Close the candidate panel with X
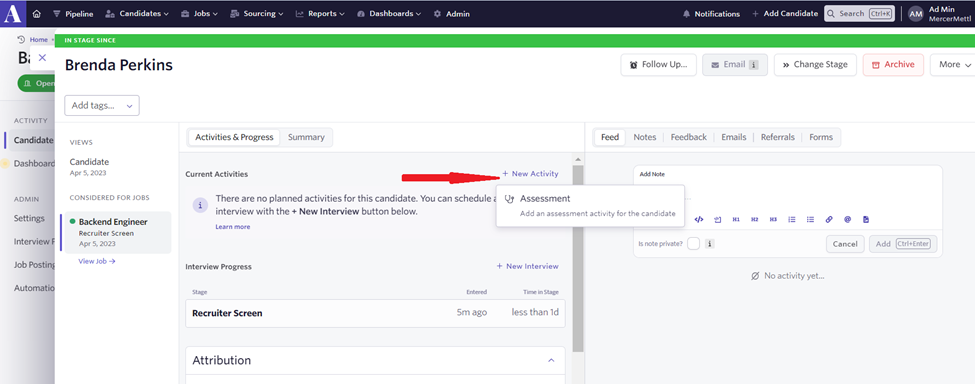This screenshot has height=384, width=975. [x=42, y=57]
